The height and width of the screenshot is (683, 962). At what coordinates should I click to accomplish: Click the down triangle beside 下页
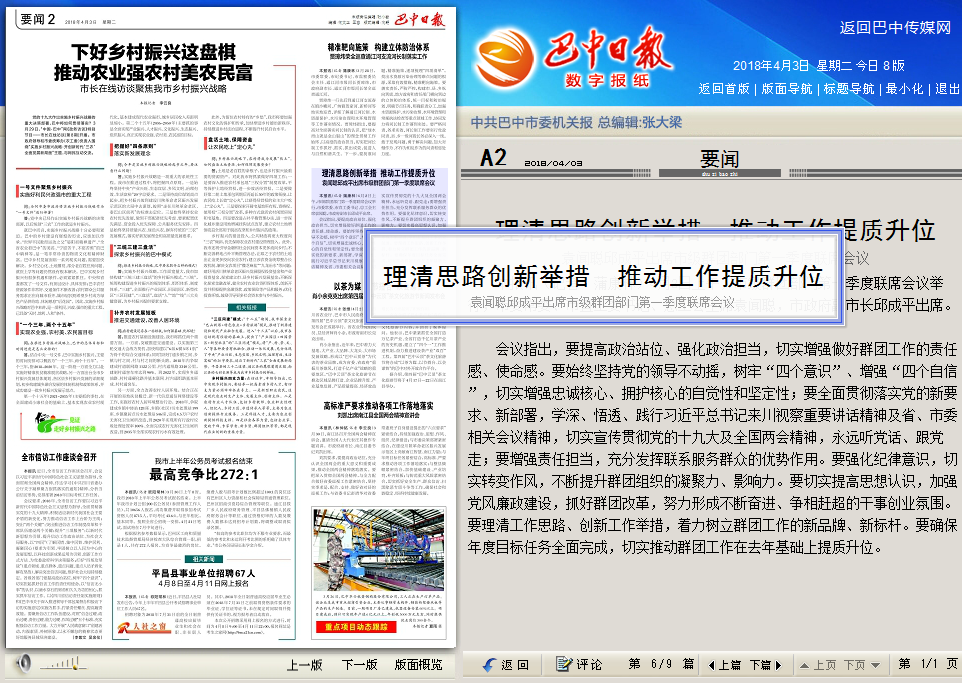pos(875,665)
